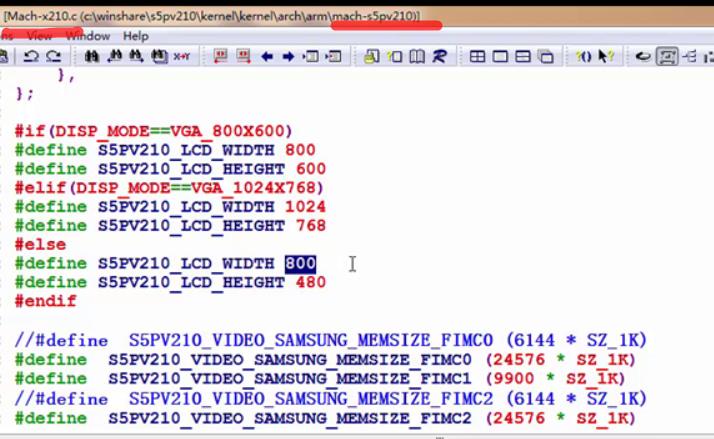Click the 600 height value
This screenshot has height=439, width=714.
(x=311, y=169)
